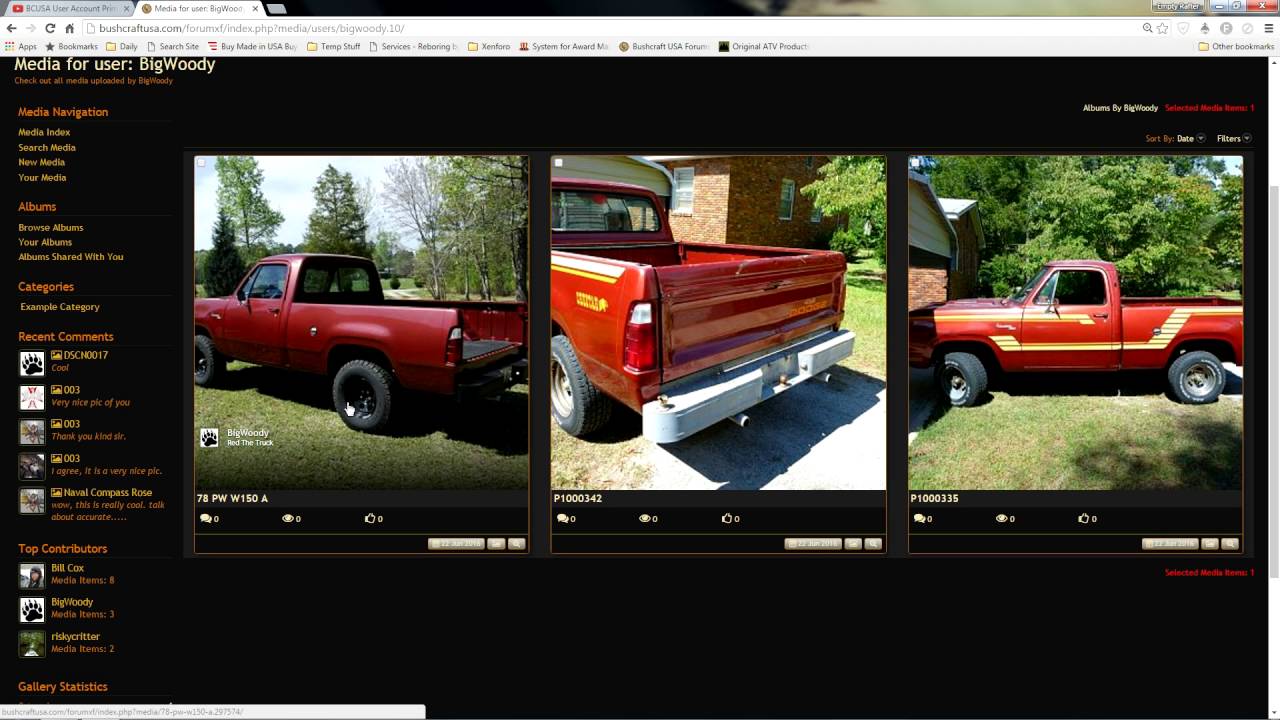1280x720 pixels.
Task: Open the striped truck photo thumbnail P1000335
Action: tap(1075, 322)
